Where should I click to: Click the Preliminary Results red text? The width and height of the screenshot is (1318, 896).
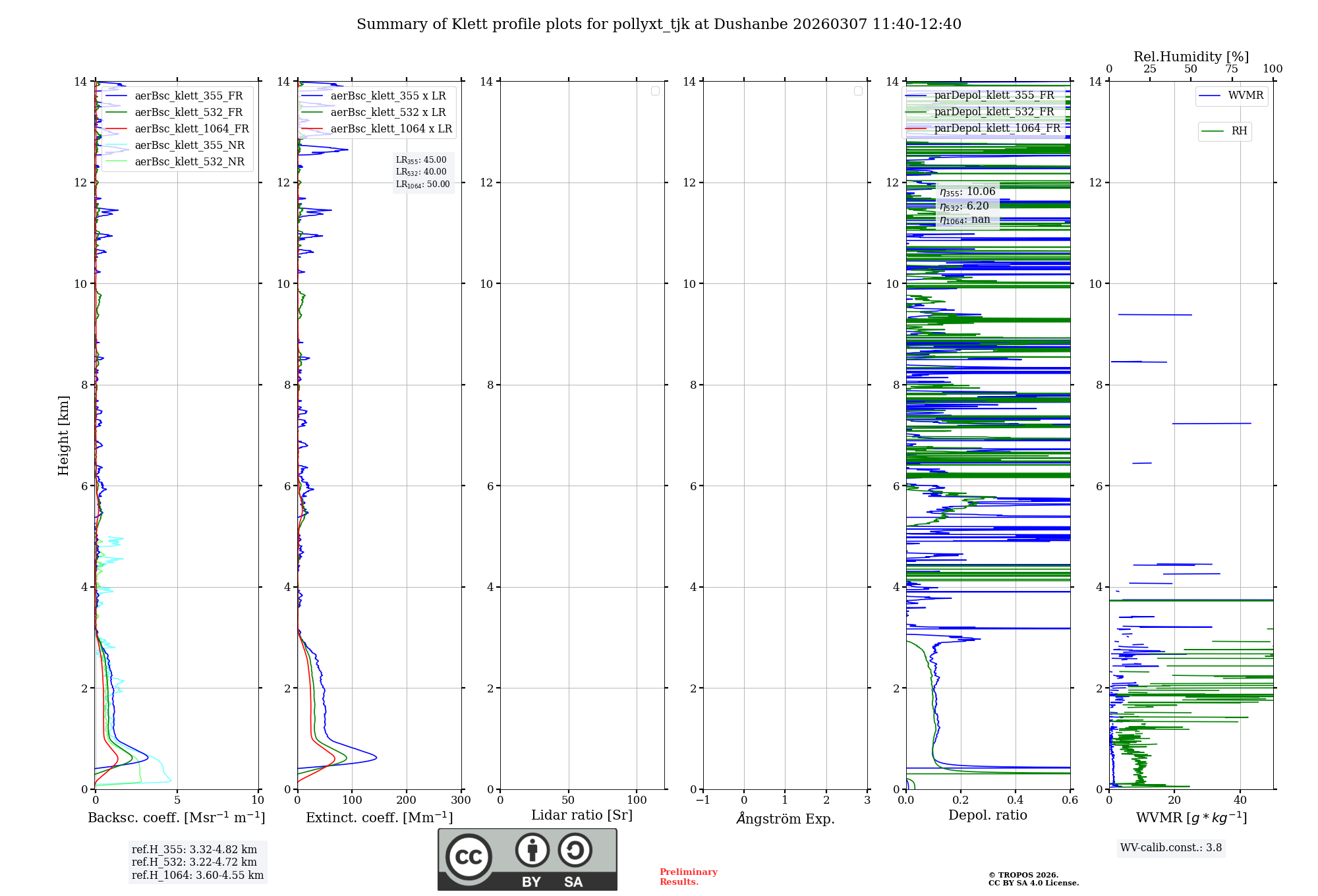pos(688,876)
